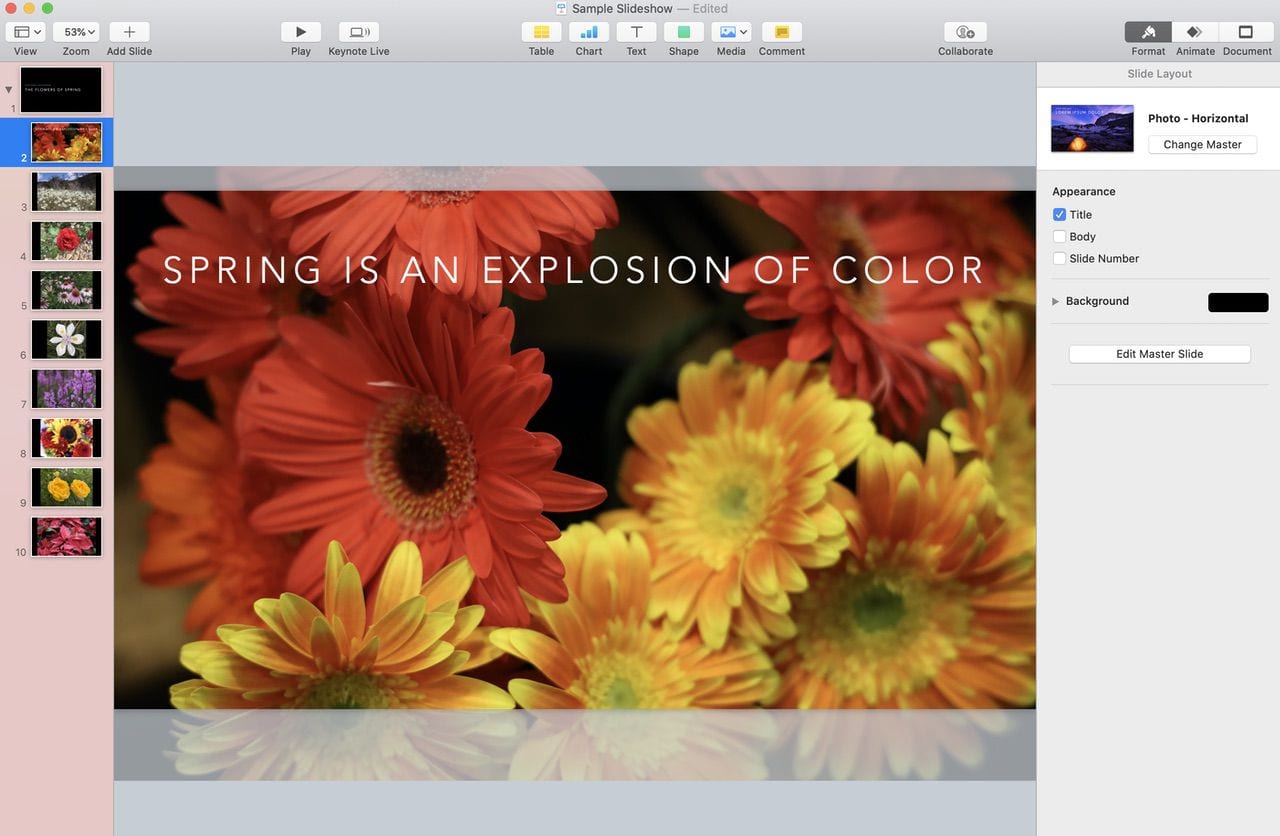Viewport: 1280px width, 836px height.
Task: Uncheck the Title checkbox
Action: [1060, 215]
